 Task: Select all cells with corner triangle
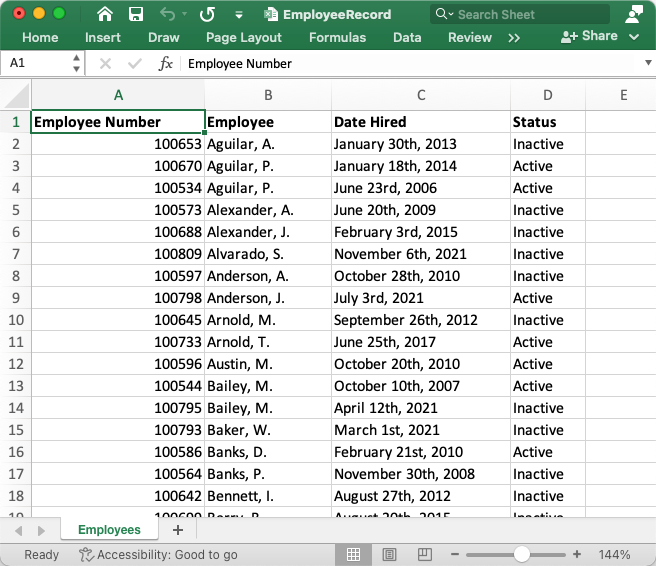pyautogui.click(x=16, y=95)
